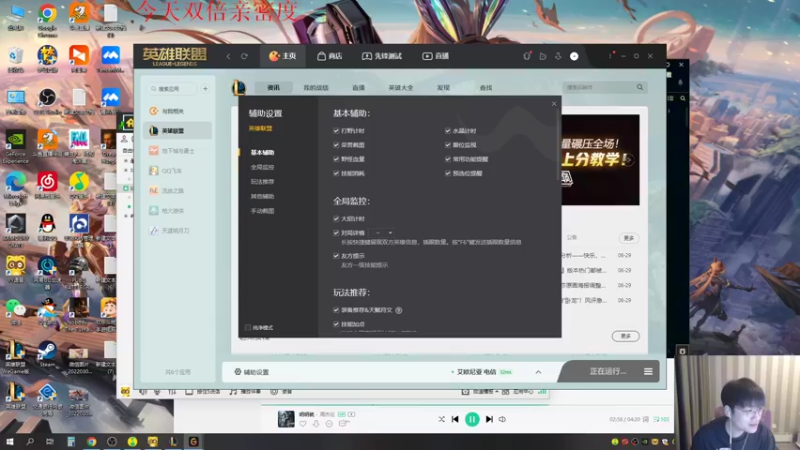This screenshot has width=800, height=450.
Task: Open the Microsoft Edge desktop icon
Action: pos(15,188)
